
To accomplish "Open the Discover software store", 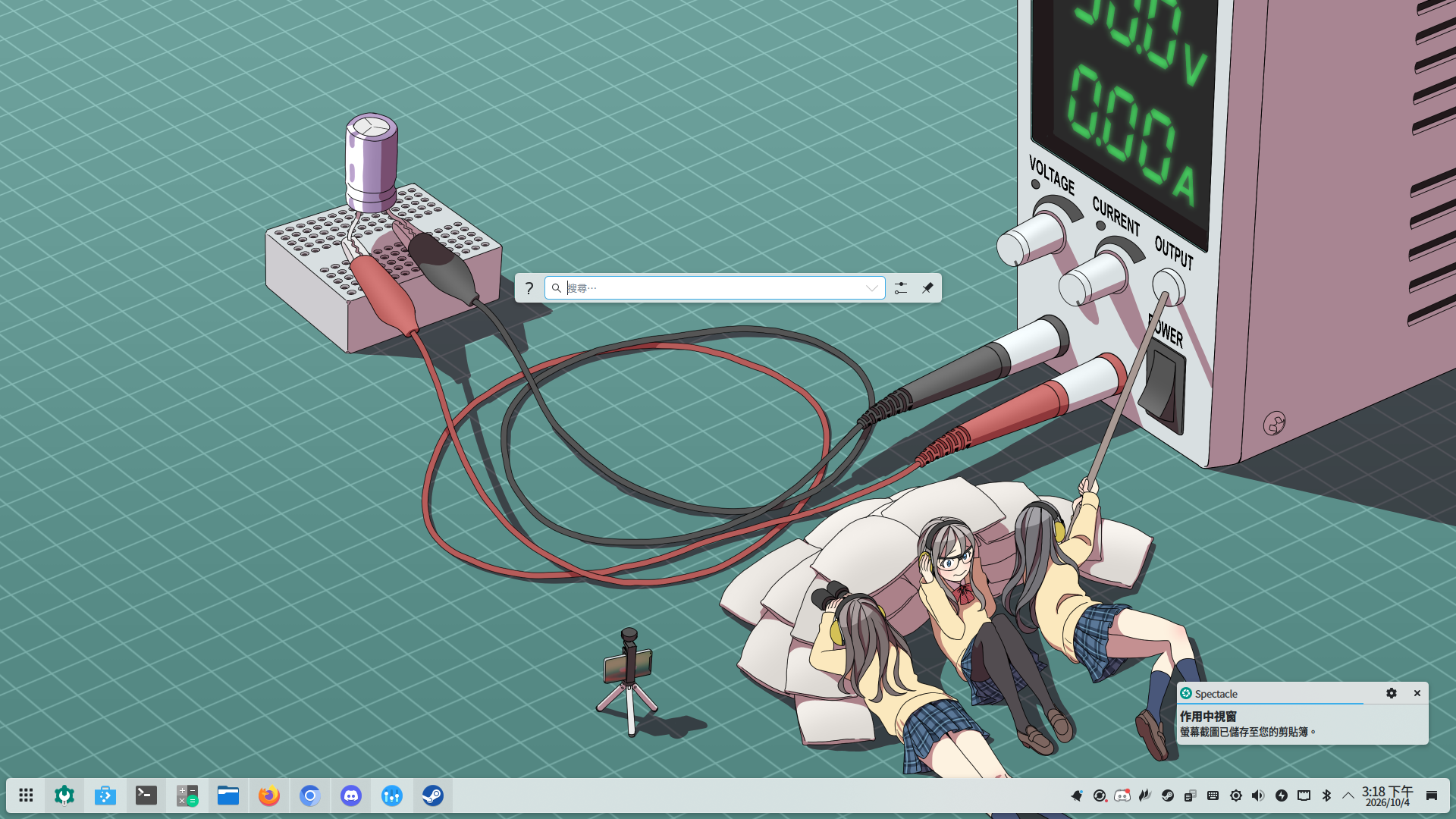I will point(105,795).
